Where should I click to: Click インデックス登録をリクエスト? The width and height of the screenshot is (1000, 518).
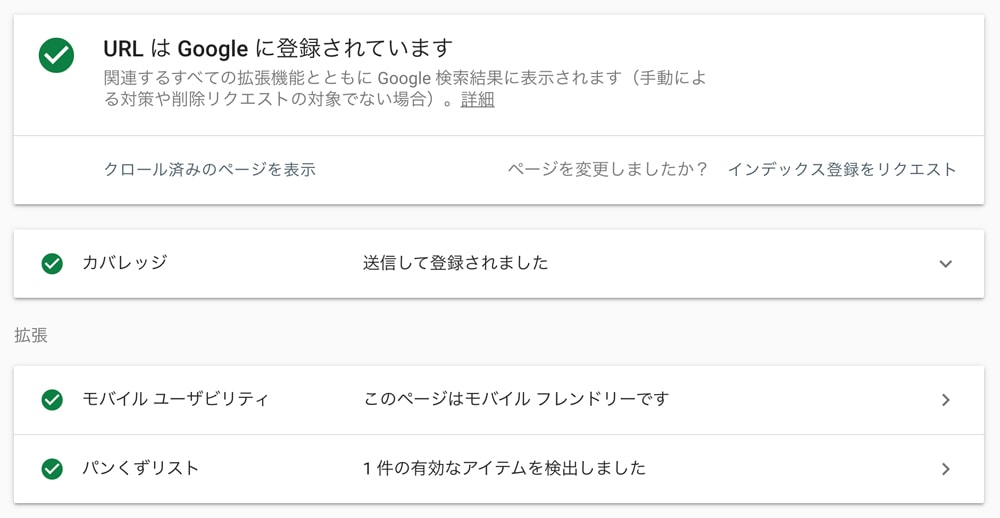click(x=842, y=169)
